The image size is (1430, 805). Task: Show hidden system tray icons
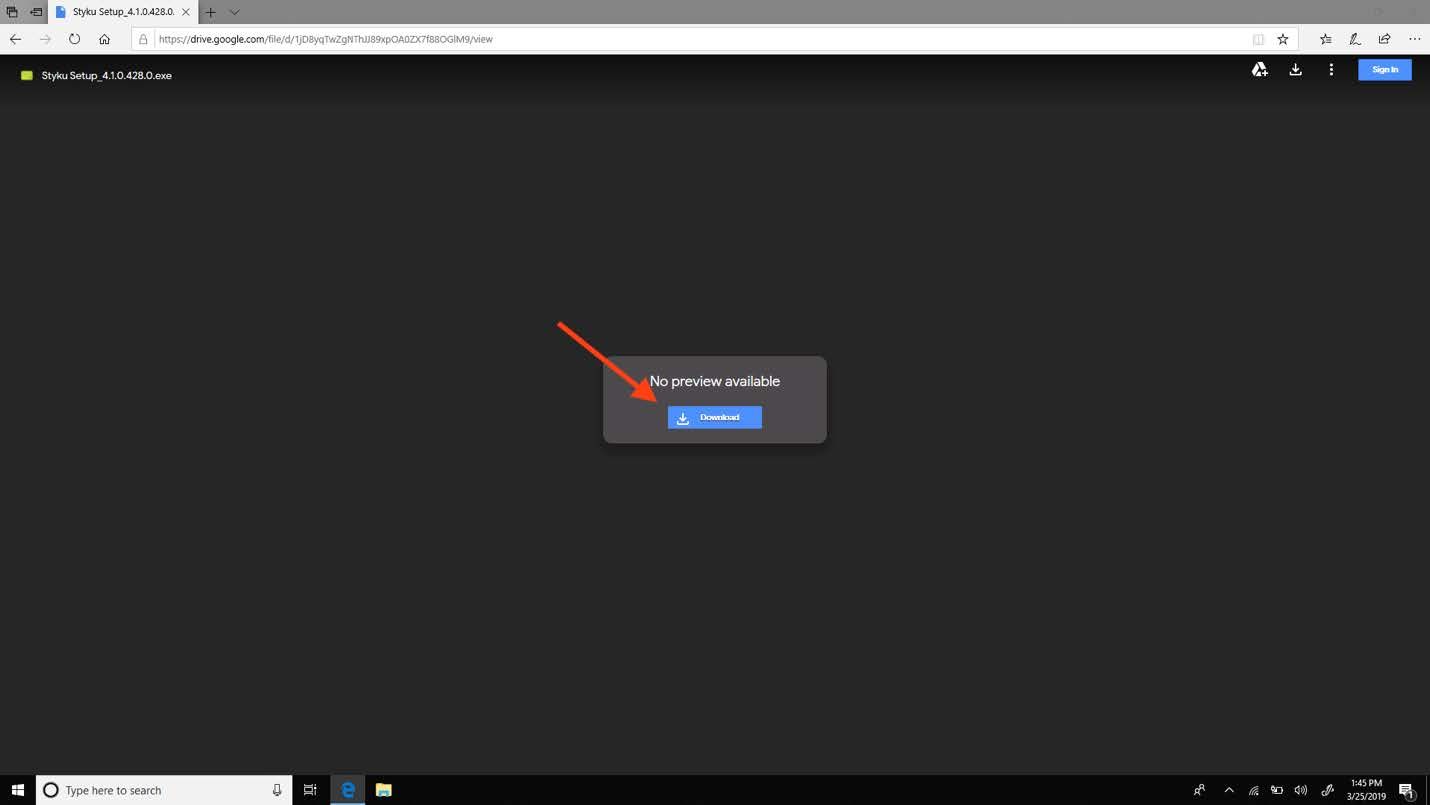pos(1229,790)
